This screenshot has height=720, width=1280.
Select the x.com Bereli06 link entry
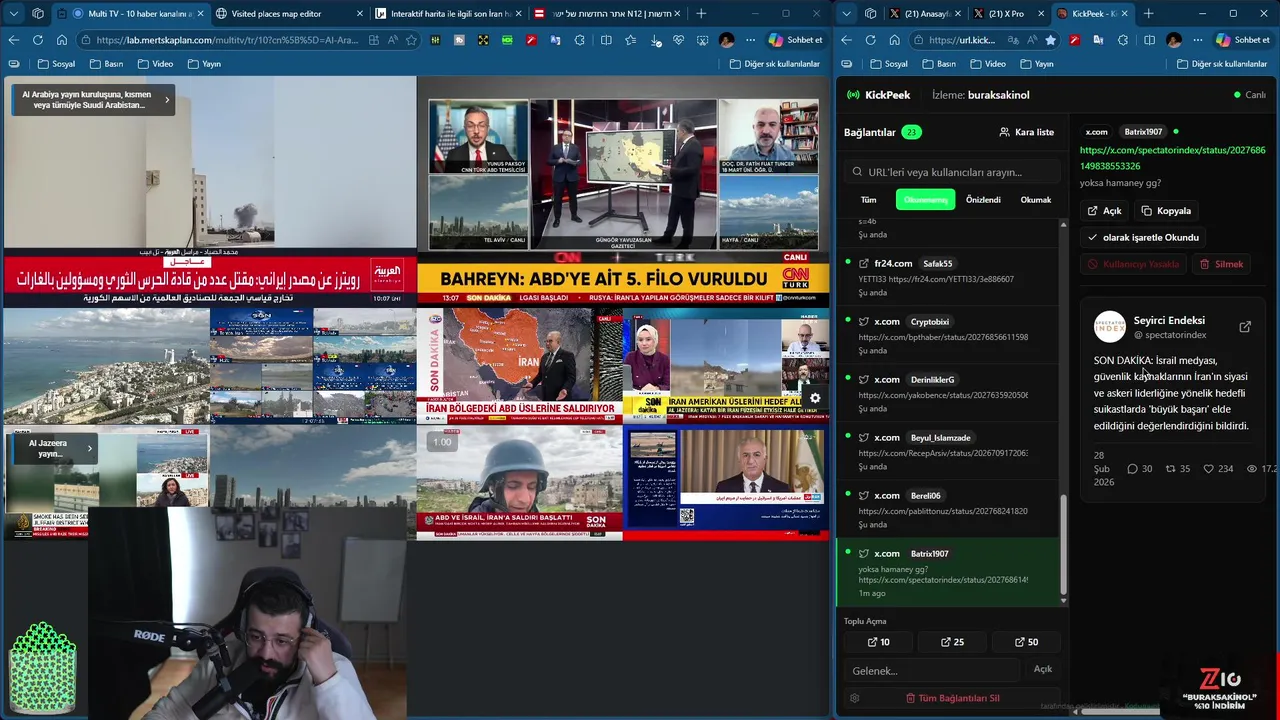pyautogui.click(x=947, y=509)
